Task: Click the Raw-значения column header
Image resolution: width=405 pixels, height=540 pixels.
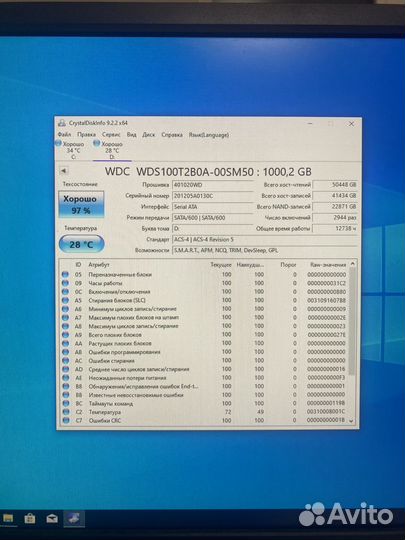Action: [328, 264]
